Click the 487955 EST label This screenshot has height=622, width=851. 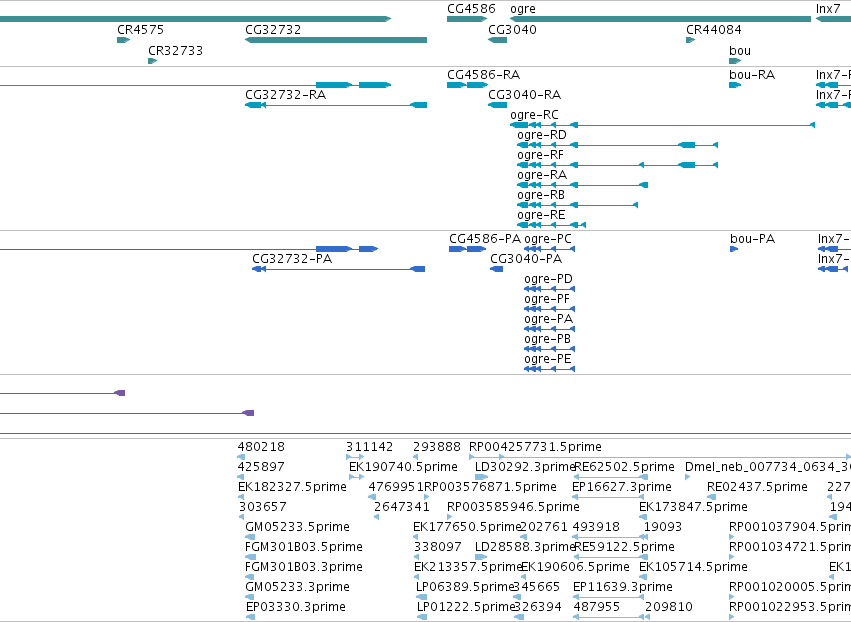pos(596,607)
